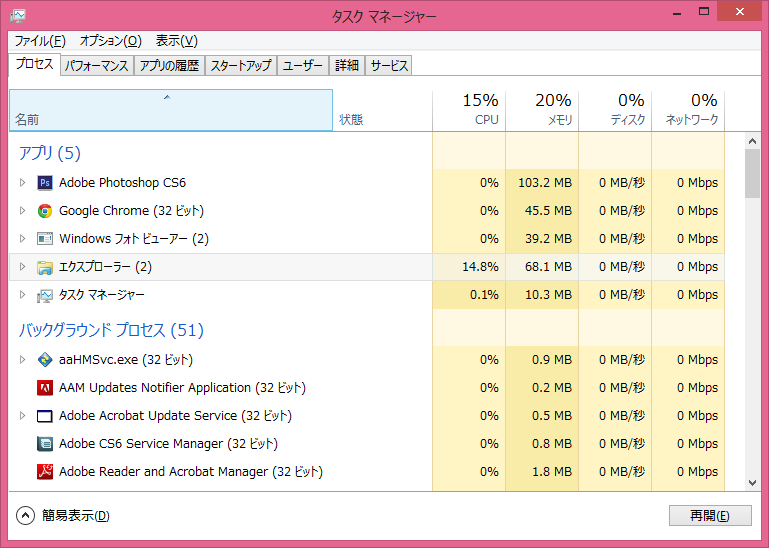Sort by the ディスク column header
The height and width of the screenshot is (548, 769).
[x=615, y=110]
